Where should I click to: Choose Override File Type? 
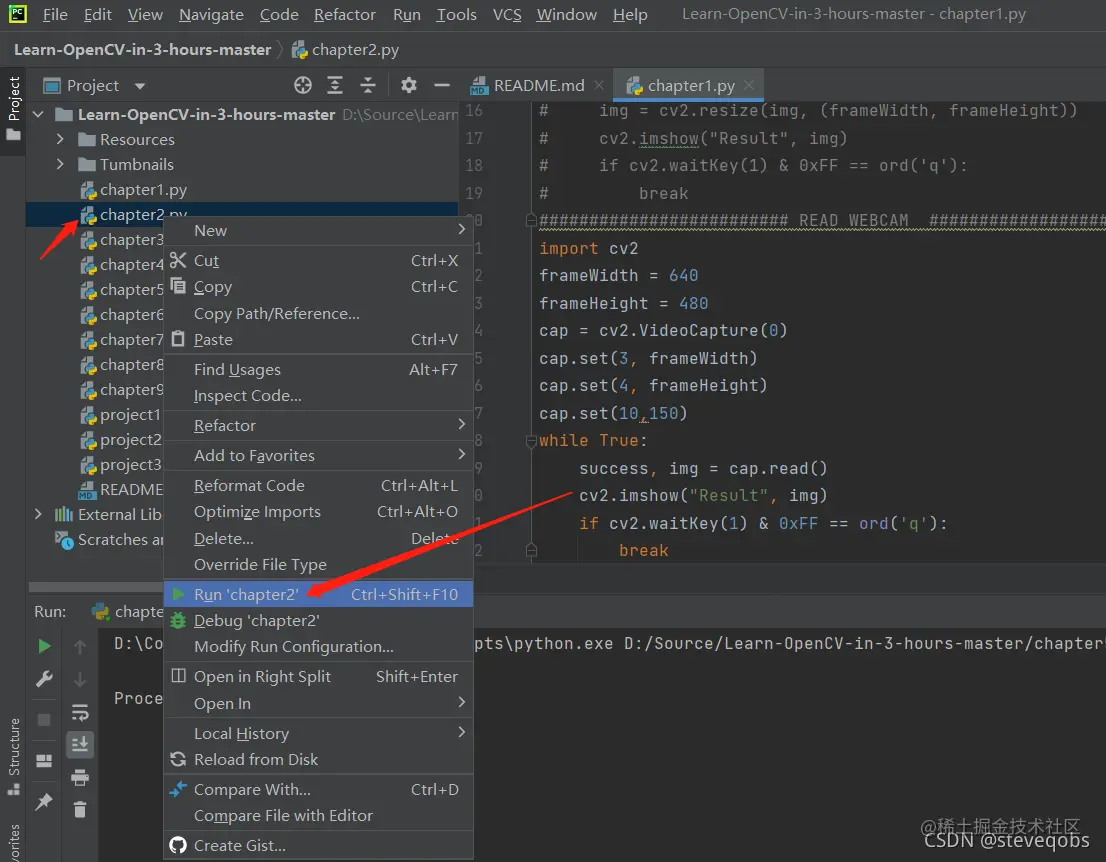click(318, 565)
